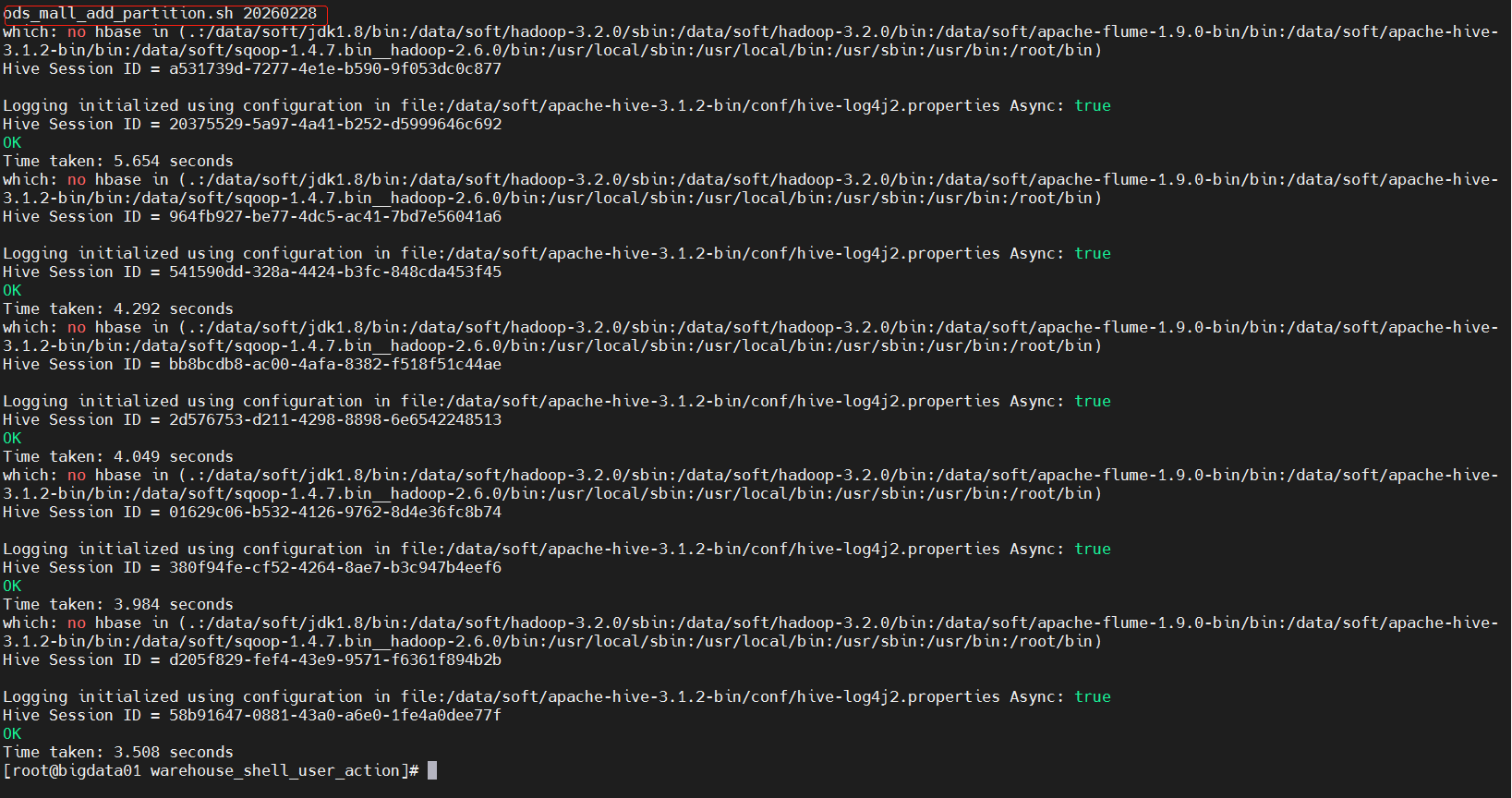Click the root@bigdata01 warehouse_shell_user_action prompt
Viewport: 1512px width, 798px height.
(211, 770)
